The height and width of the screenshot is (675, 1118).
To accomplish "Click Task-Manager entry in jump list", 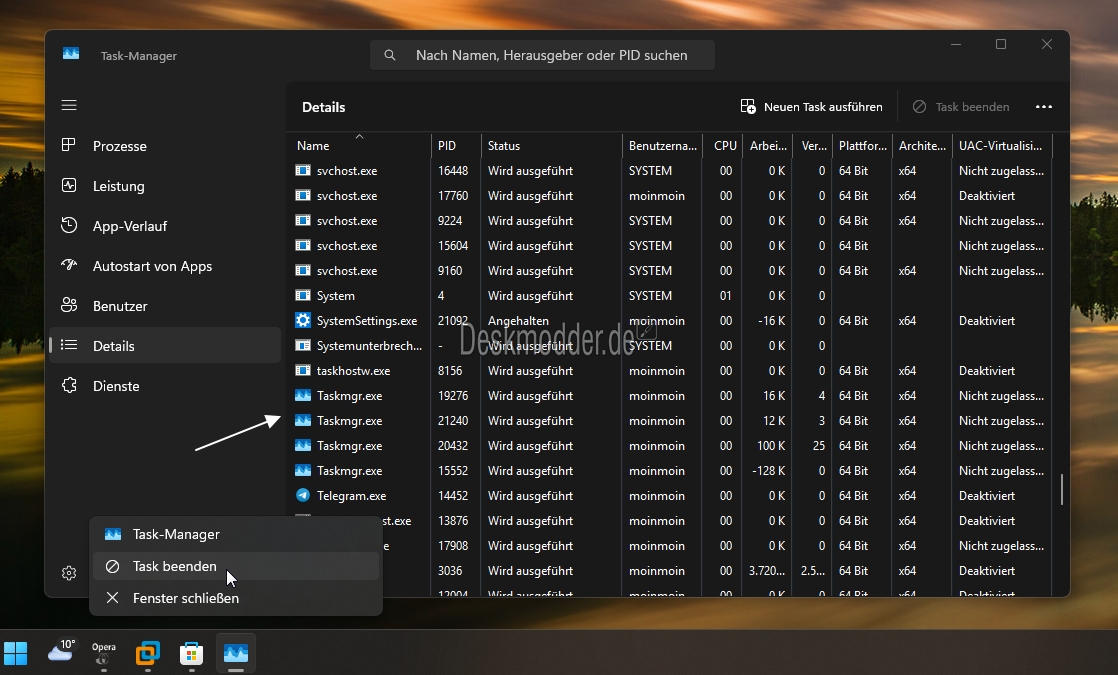I will (176, 534).
